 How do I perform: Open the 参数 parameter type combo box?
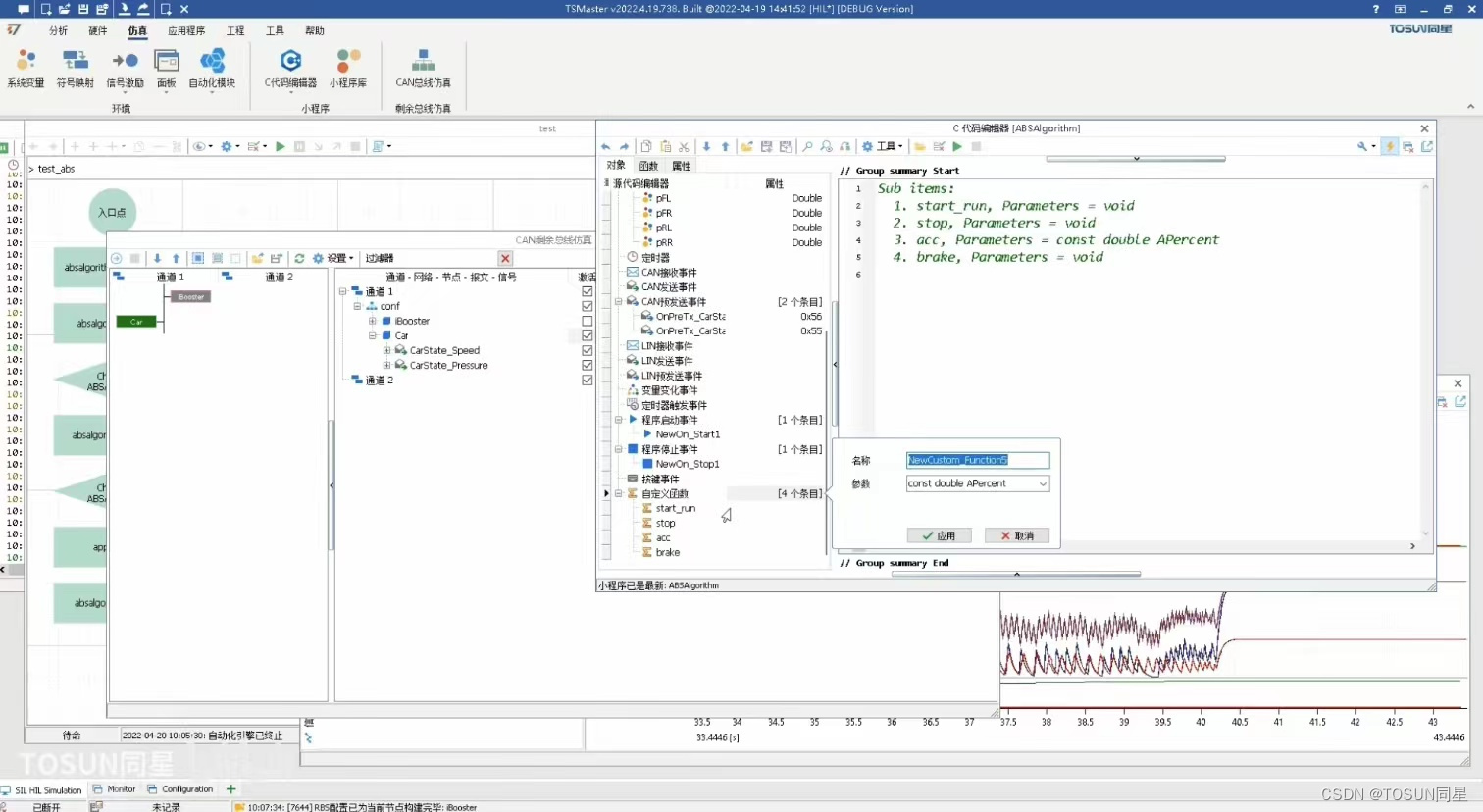tap(978, 483)
